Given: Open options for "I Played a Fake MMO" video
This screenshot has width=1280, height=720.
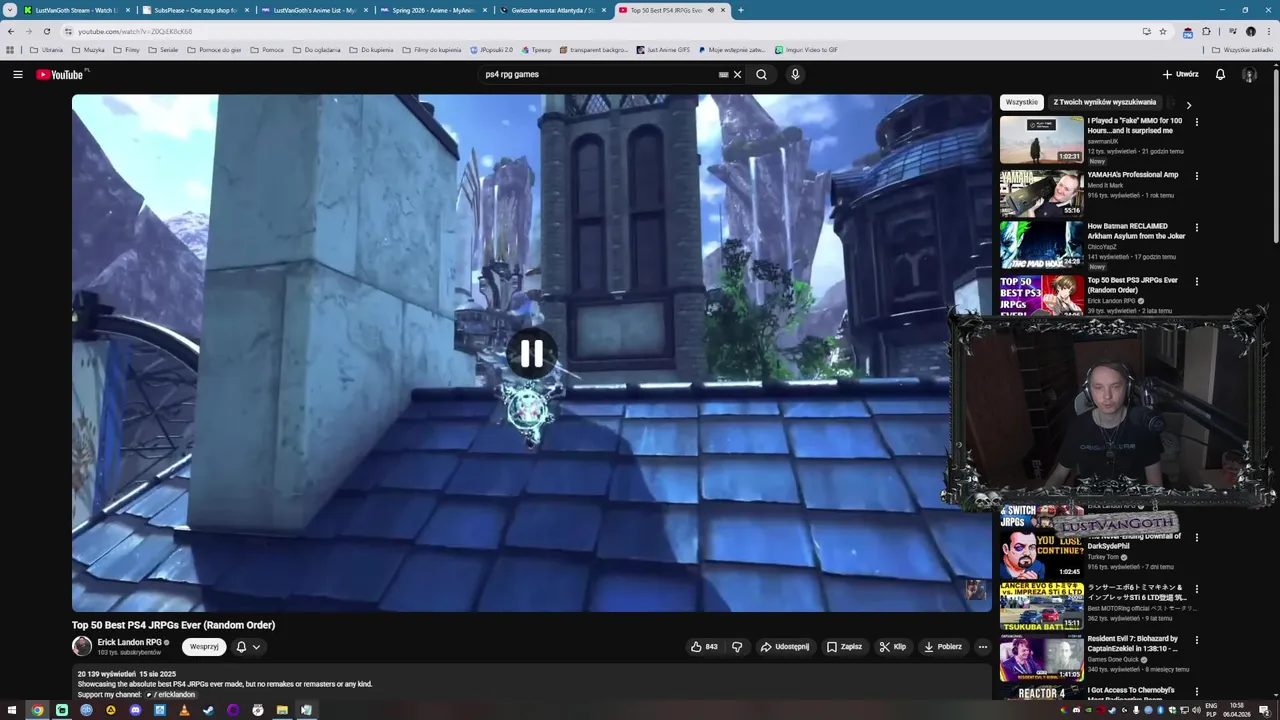Looking at the screenshot, I should pyautogui.click(x=1196, y=122).
